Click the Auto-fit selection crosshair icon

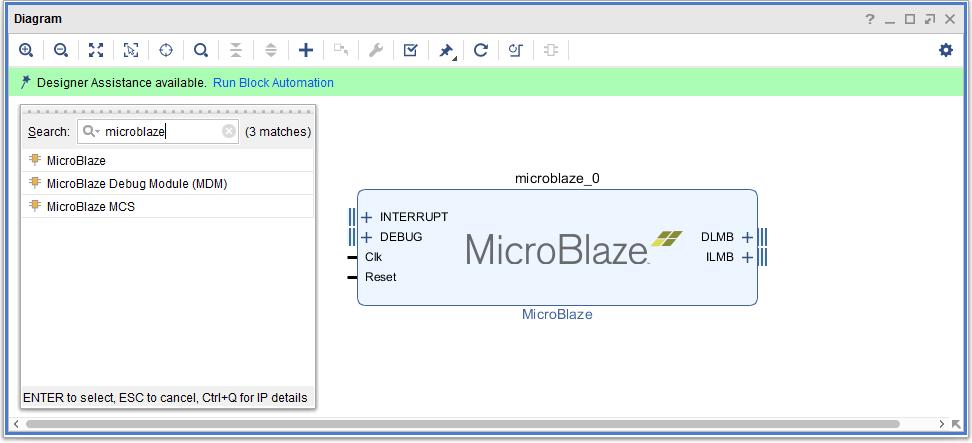[x=166, y=50]
